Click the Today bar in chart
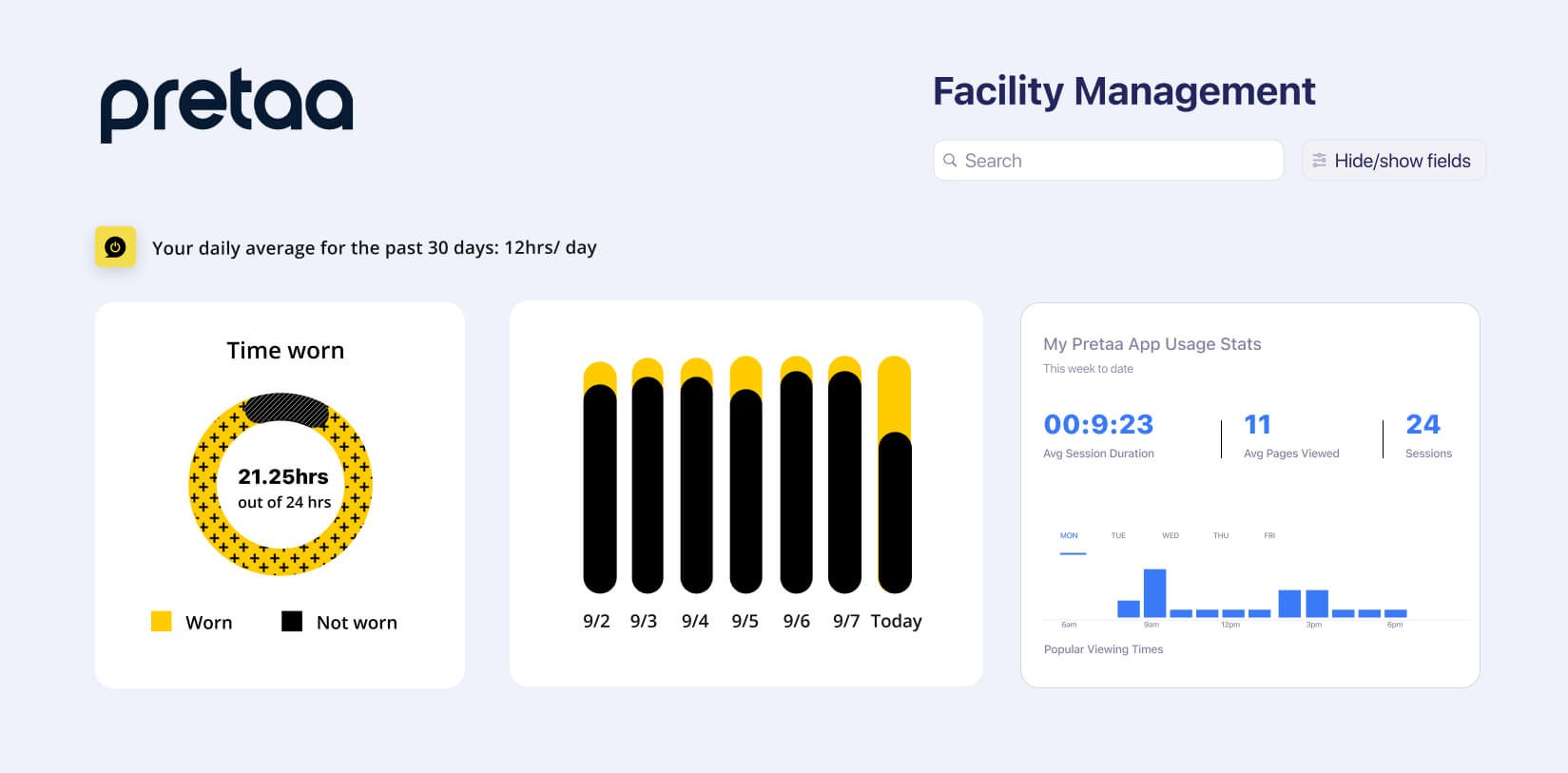The width and height of the screenshot is (1568, 773). coord(894,475)
